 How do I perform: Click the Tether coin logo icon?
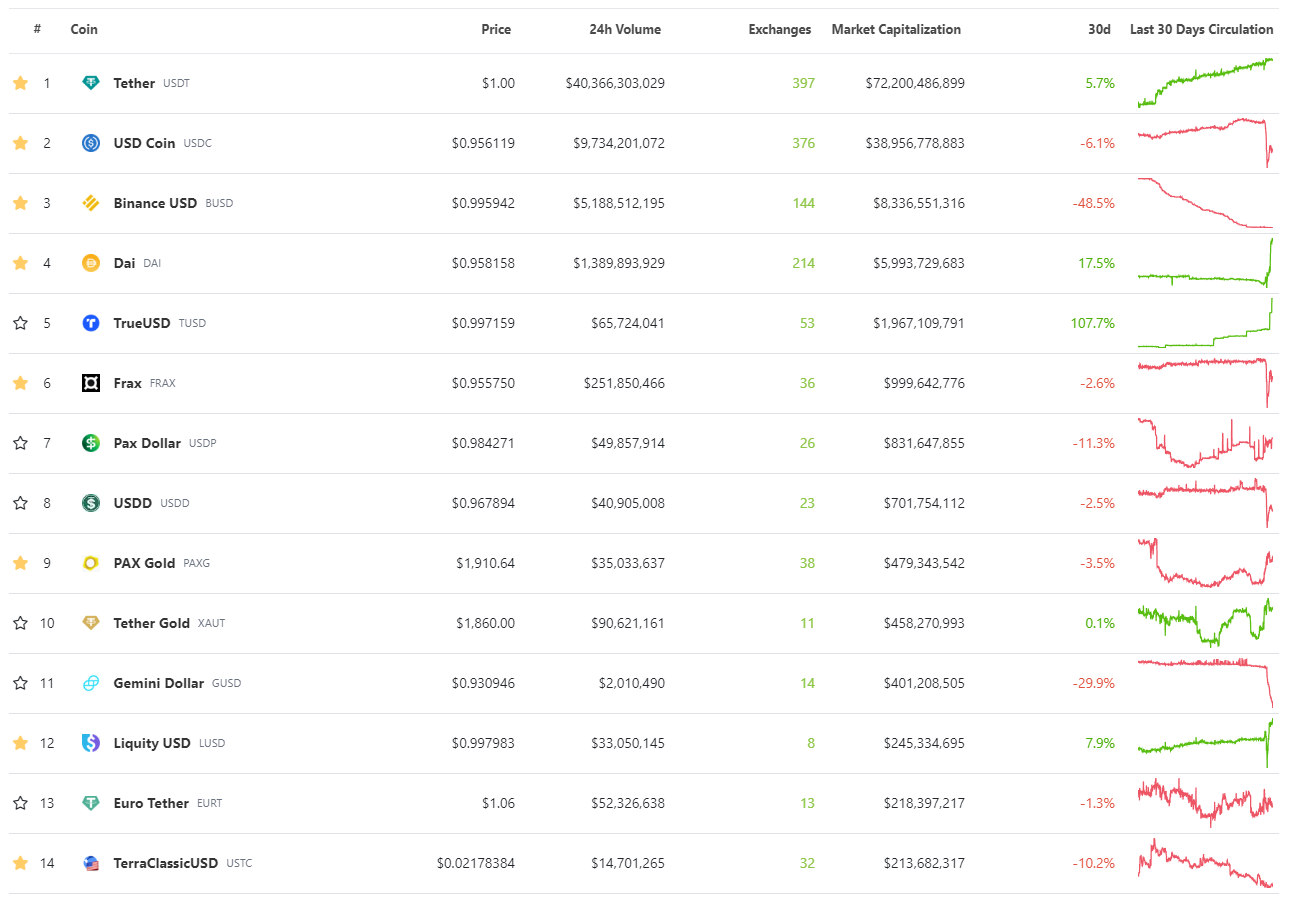coord(91,83)
